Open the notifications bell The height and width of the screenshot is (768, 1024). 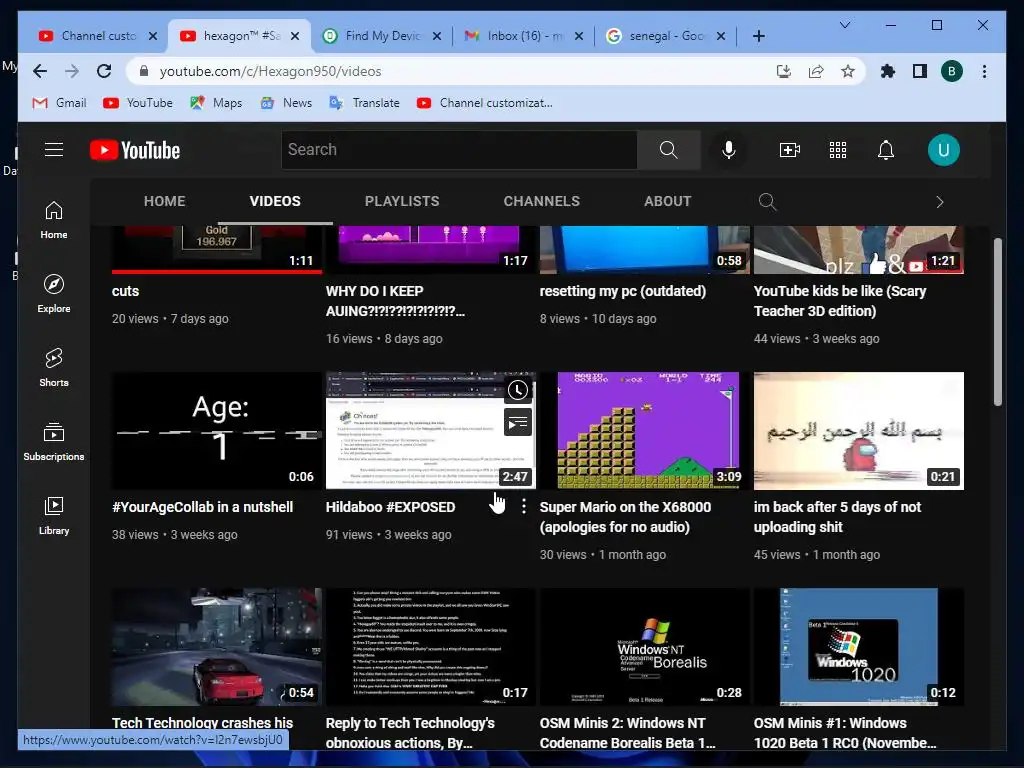coord(886,150)
